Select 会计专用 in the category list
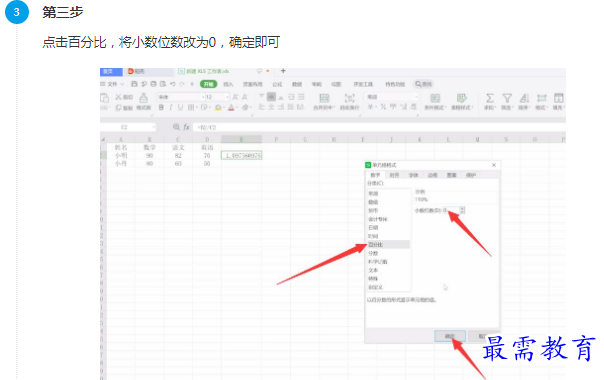Screen dimensions: 604x380 (388, 219)
